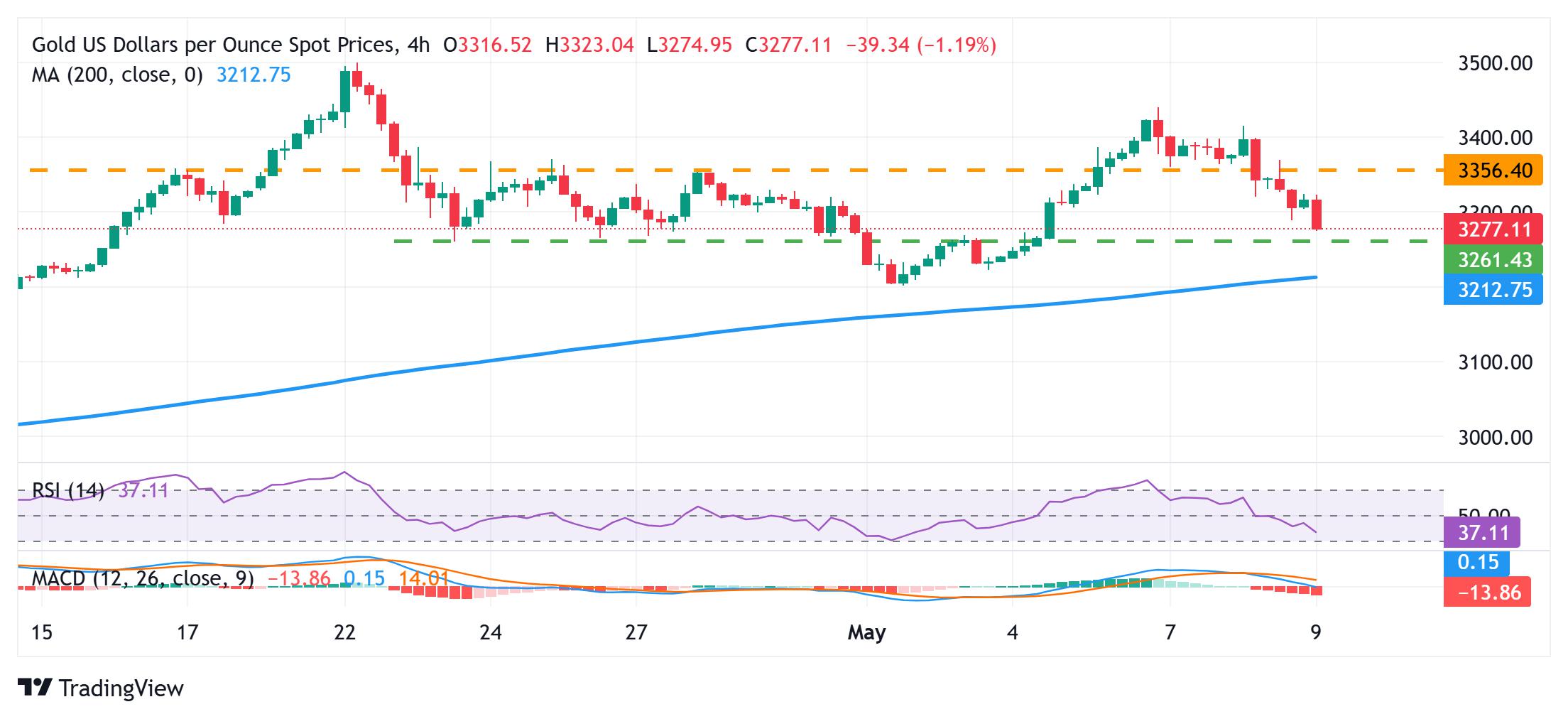
Task: Click the red -13.86 MACD histogram label
Action: (1488, 592)
